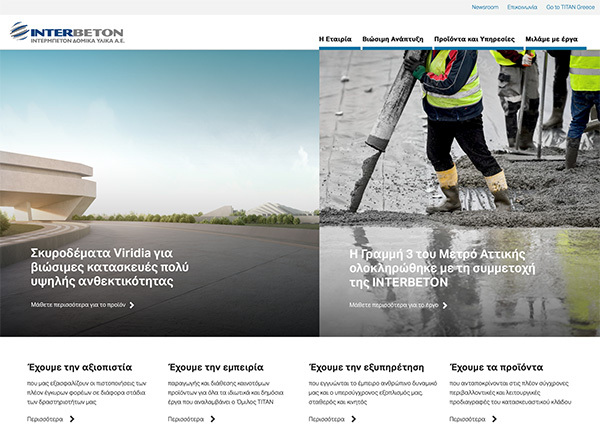
Task: Click the INTERBETON logo
Action: 67,32
